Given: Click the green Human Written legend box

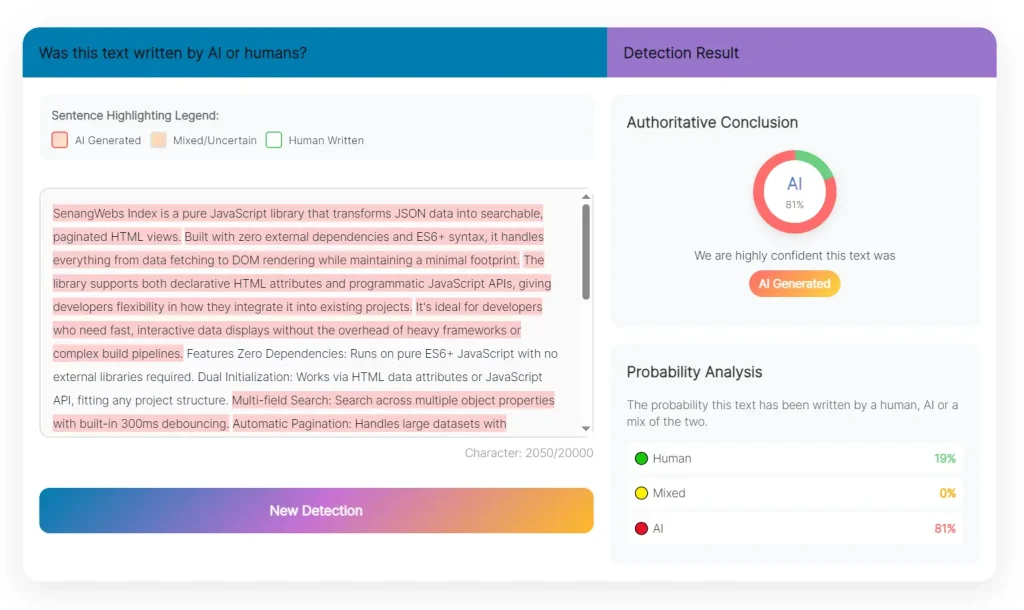Looking at the screenshot, I should pos(274,140).
